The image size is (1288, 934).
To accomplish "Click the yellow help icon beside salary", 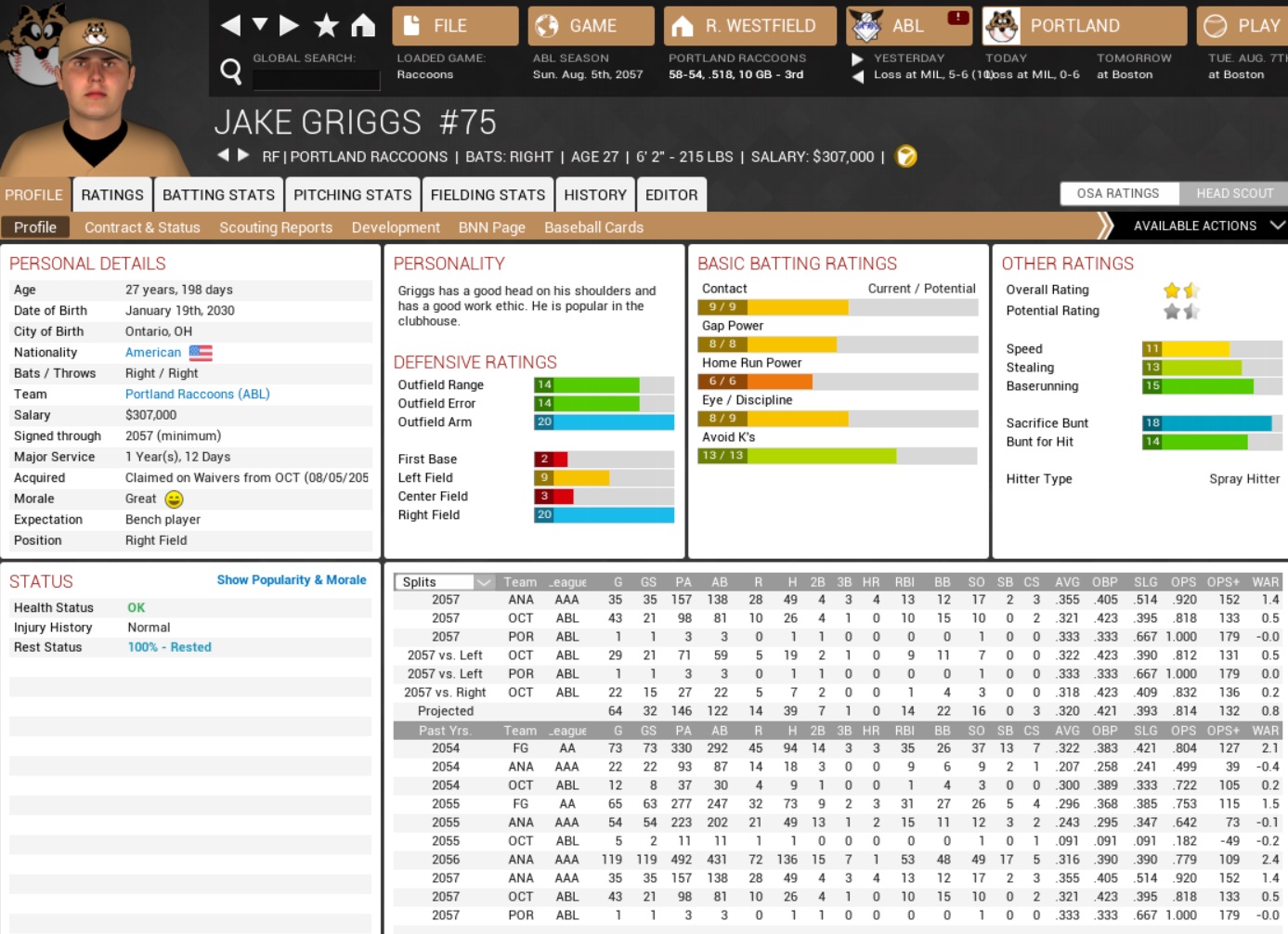I will (x=905, y=157).
